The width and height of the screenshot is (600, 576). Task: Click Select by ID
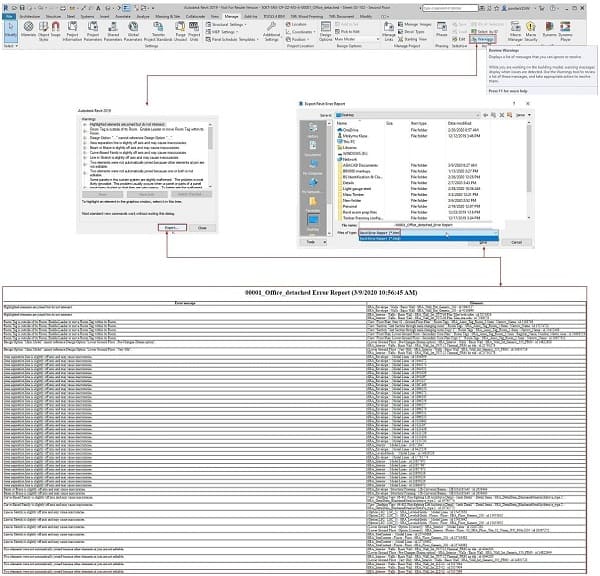(x=484, y=31)
